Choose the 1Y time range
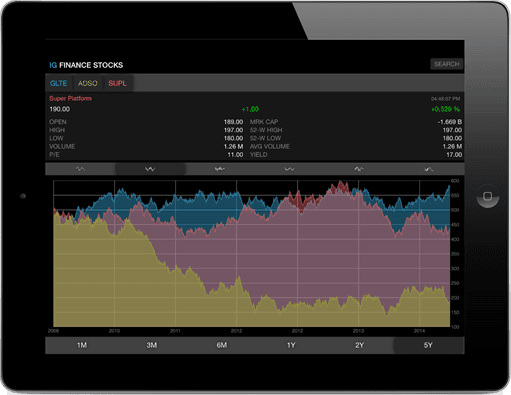This screenshot has height=395, width=511. tap(291, 345)
